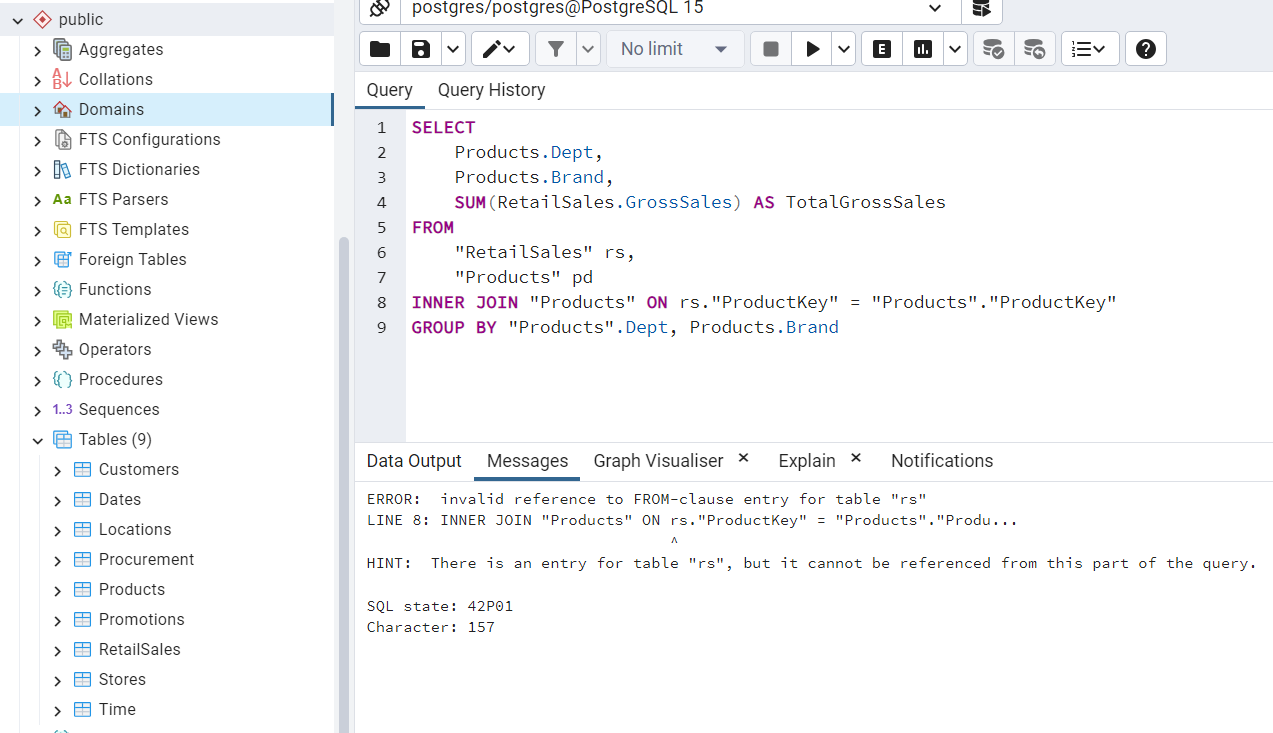Close the Explain tab
This screenshot has height=733, width=1273.
(856, 458)
